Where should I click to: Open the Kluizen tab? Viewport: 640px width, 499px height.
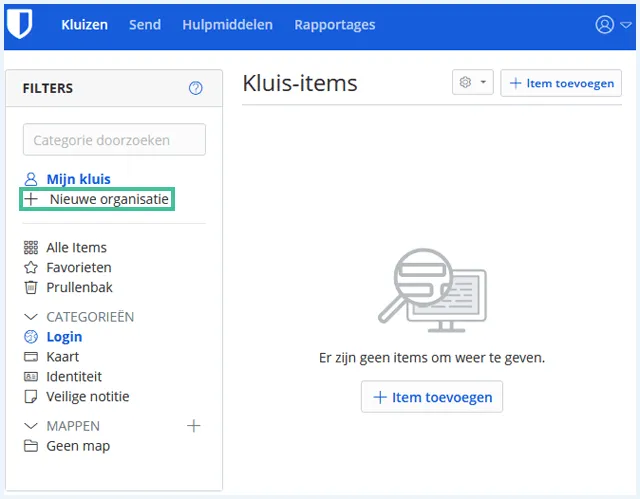pos(84,25)
